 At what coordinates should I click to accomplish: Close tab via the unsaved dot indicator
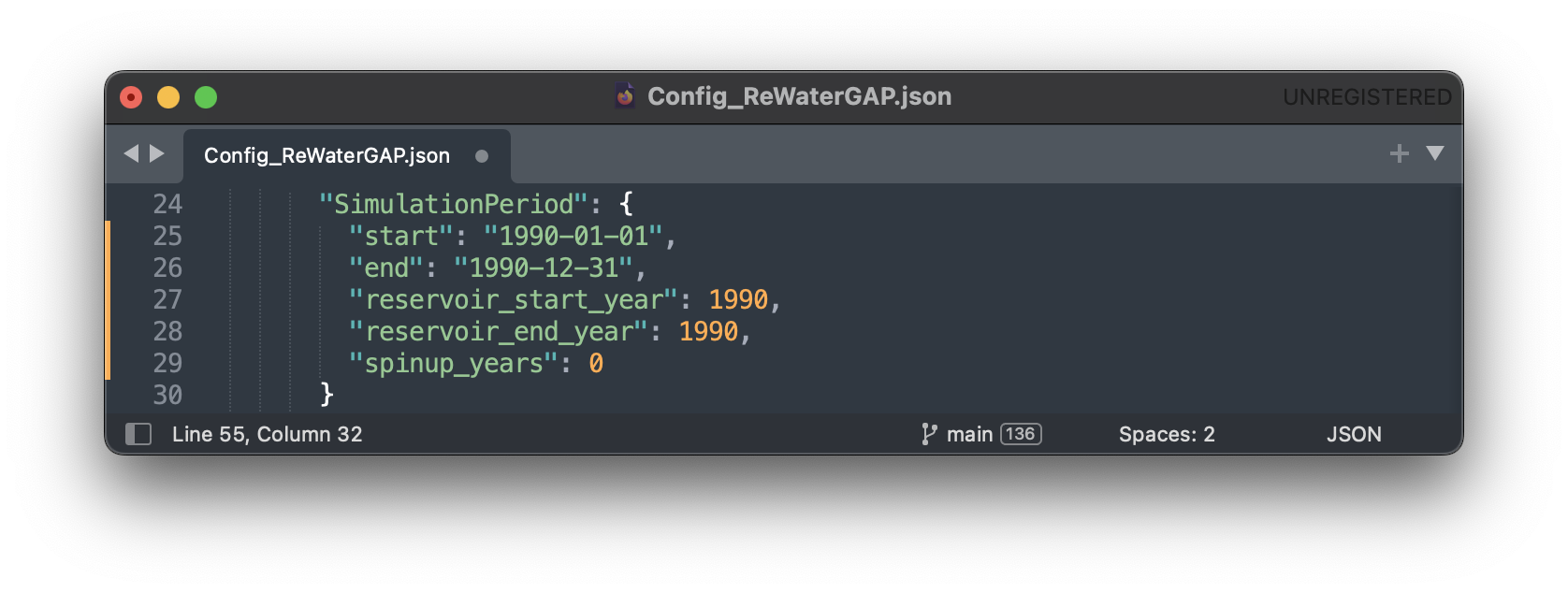(482, 156)
